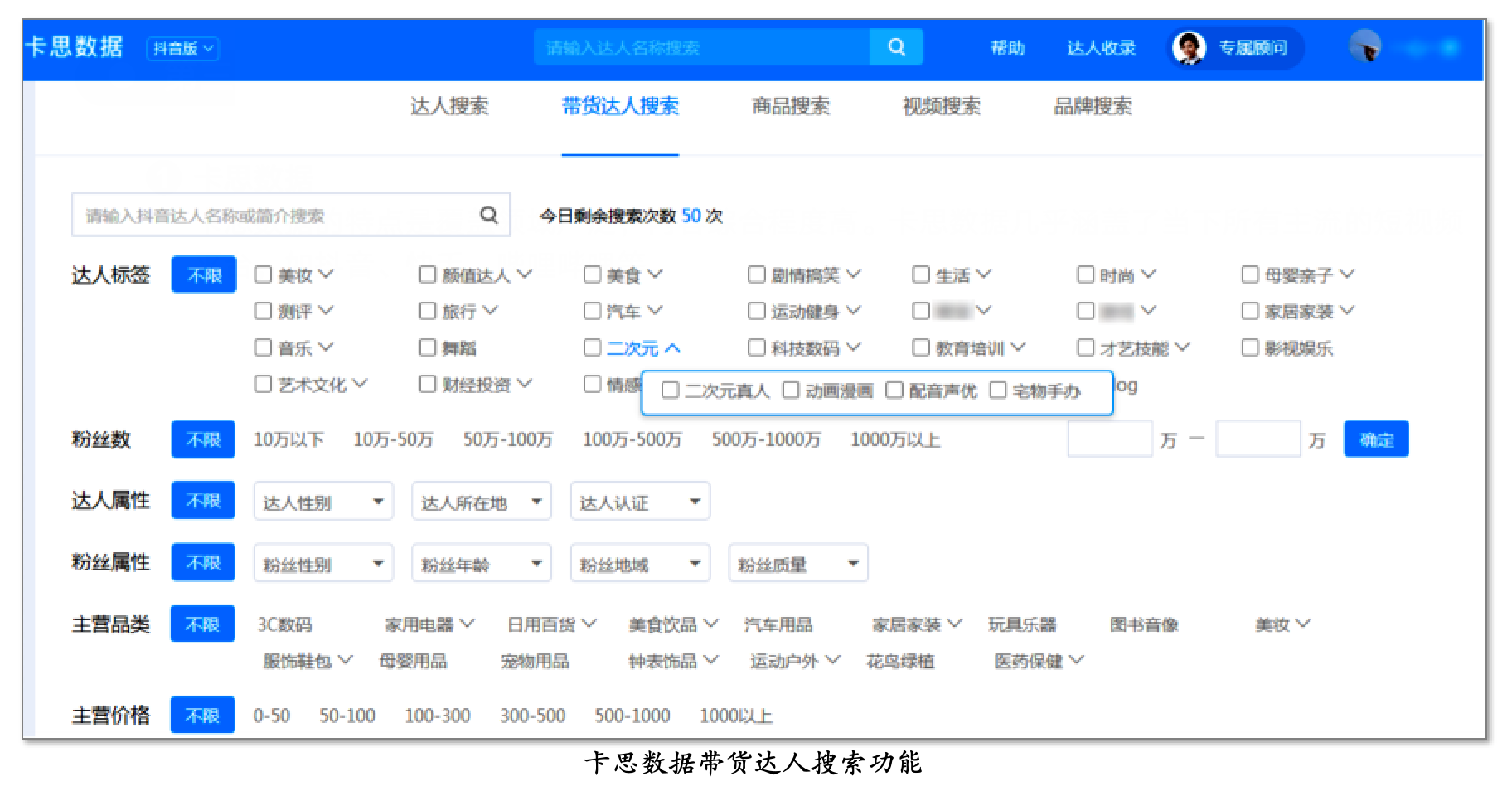The image size is (1512, 796).
Task: Click the maximum fan count input box
Action: (1258, 439)
